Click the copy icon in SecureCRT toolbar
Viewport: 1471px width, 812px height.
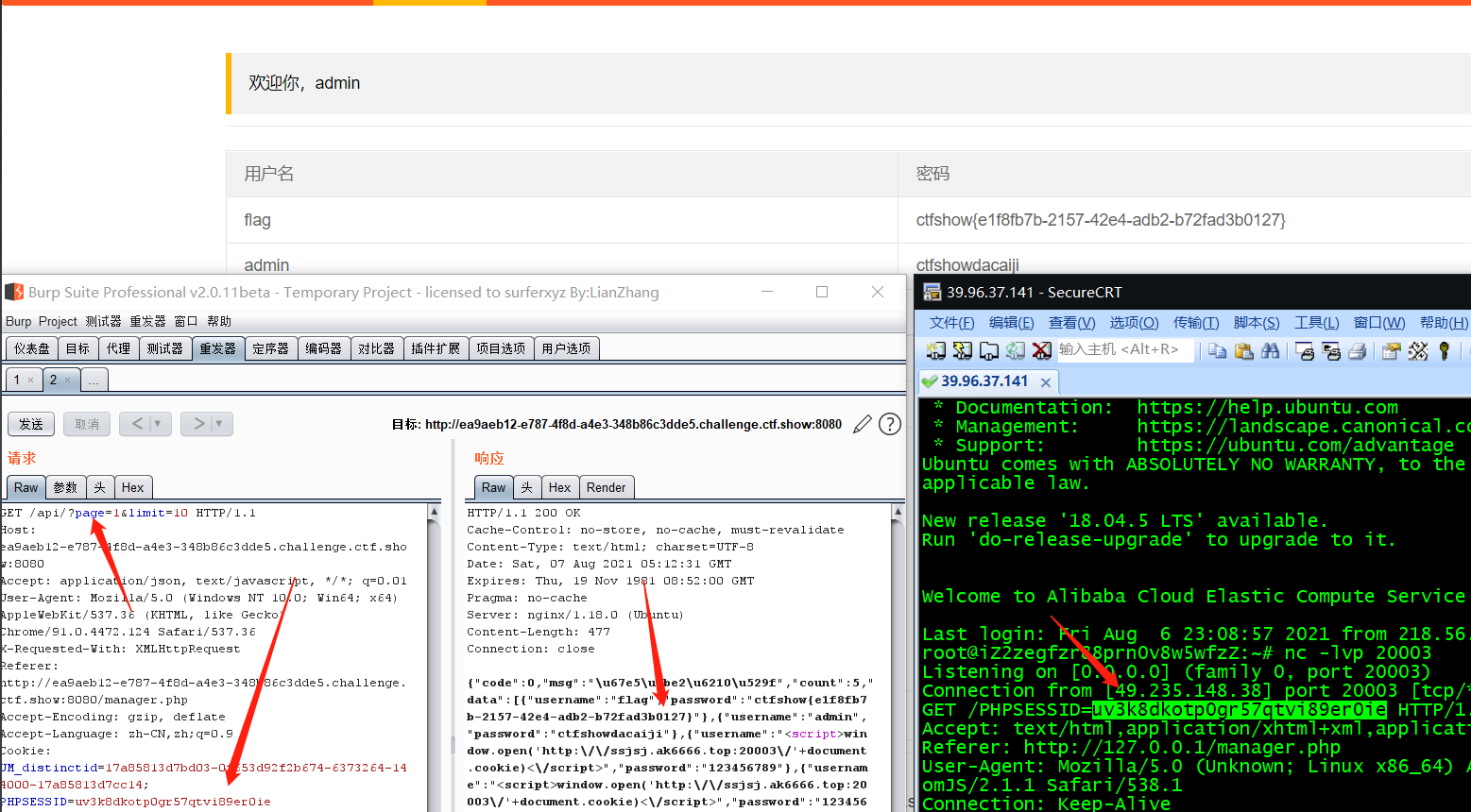click(1218, 350)
